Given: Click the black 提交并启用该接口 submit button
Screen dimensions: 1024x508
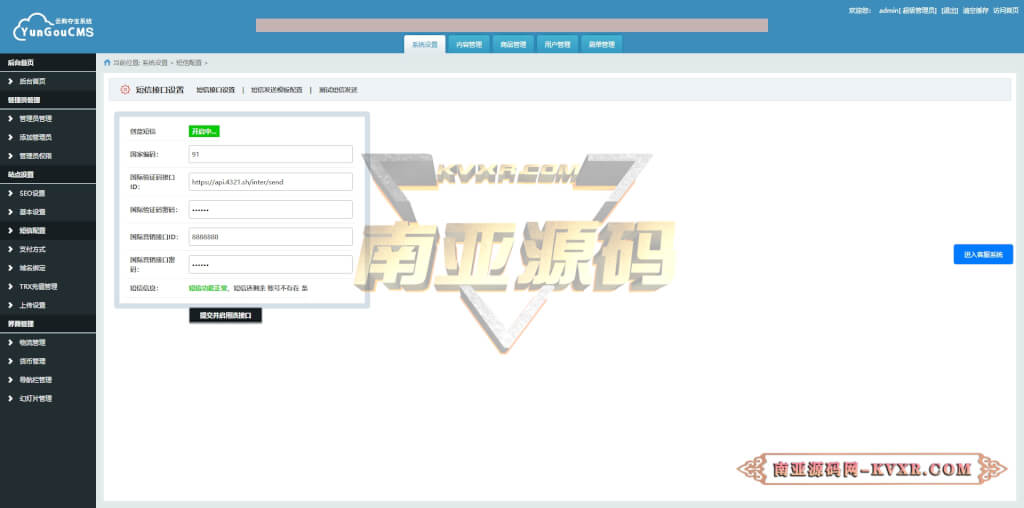Looking at the screenshot, I should (225, 315).
